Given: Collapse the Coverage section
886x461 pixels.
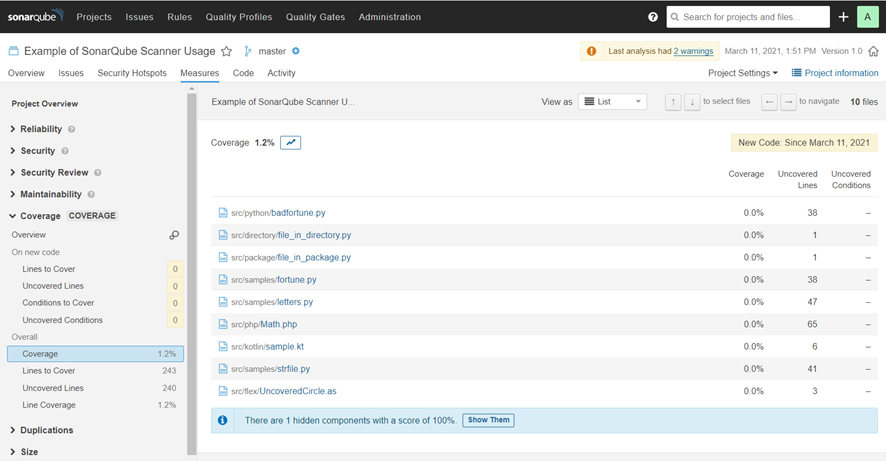Looking at the screenshot, I should tap(34, 216).
